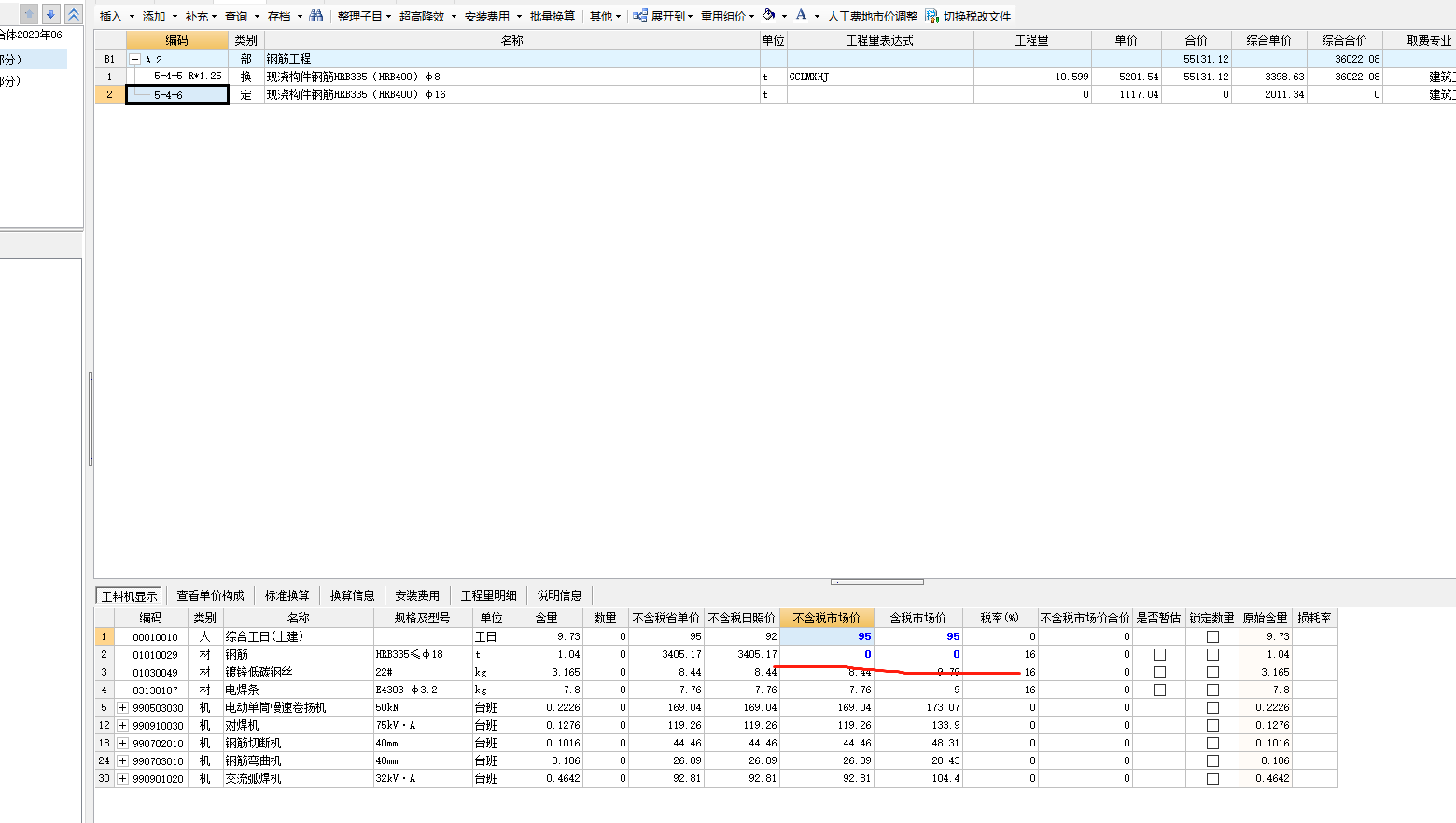The image size is (1456, 823).
Task: Click the 不含税市场价 column header
Action: (x=826, y=618)
